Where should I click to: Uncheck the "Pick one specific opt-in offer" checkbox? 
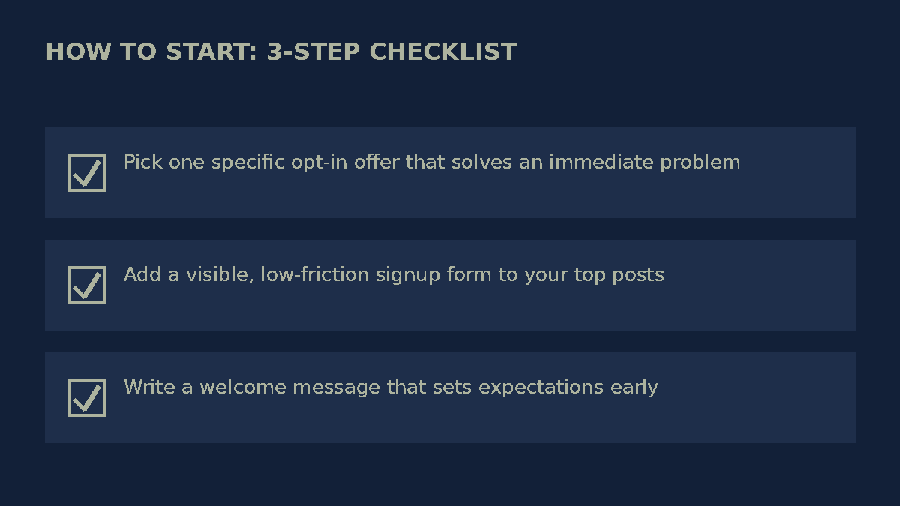pos(87,173)
